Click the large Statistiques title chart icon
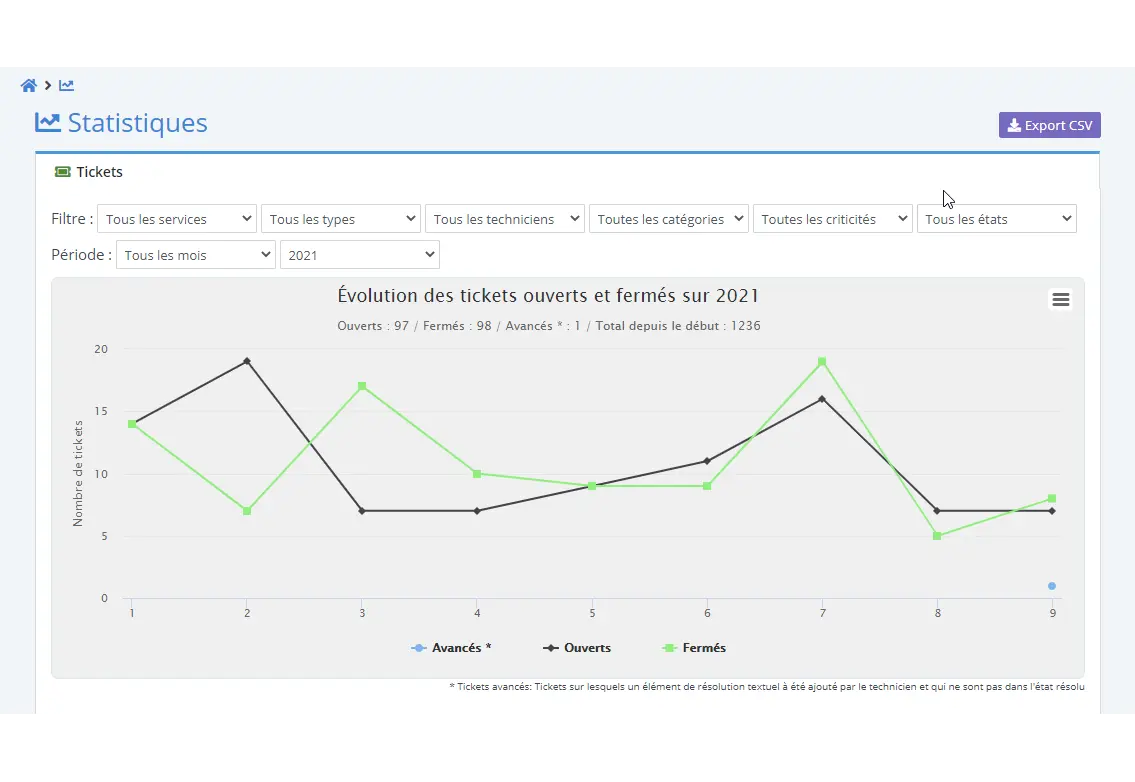1135x782 pixels. pyautogui.click(x=47, y=122)
